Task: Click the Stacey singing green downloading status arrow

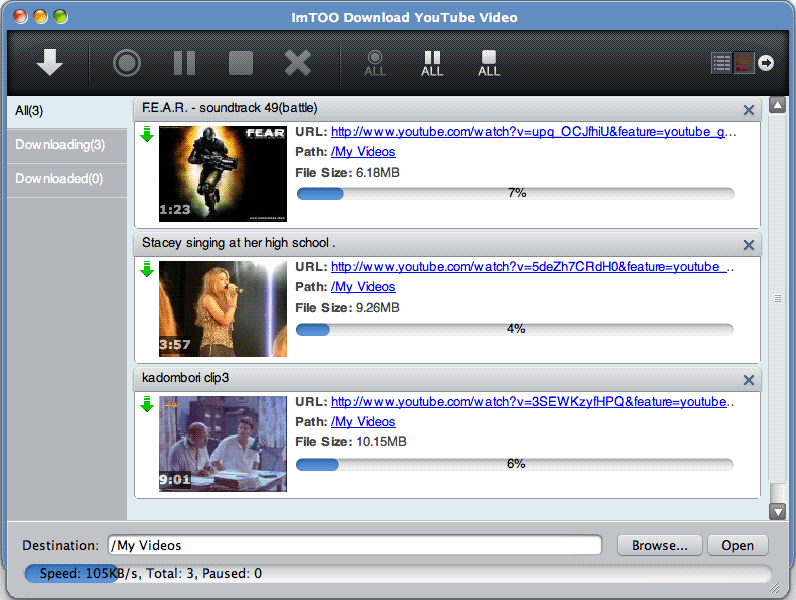Action: point(147,269)
